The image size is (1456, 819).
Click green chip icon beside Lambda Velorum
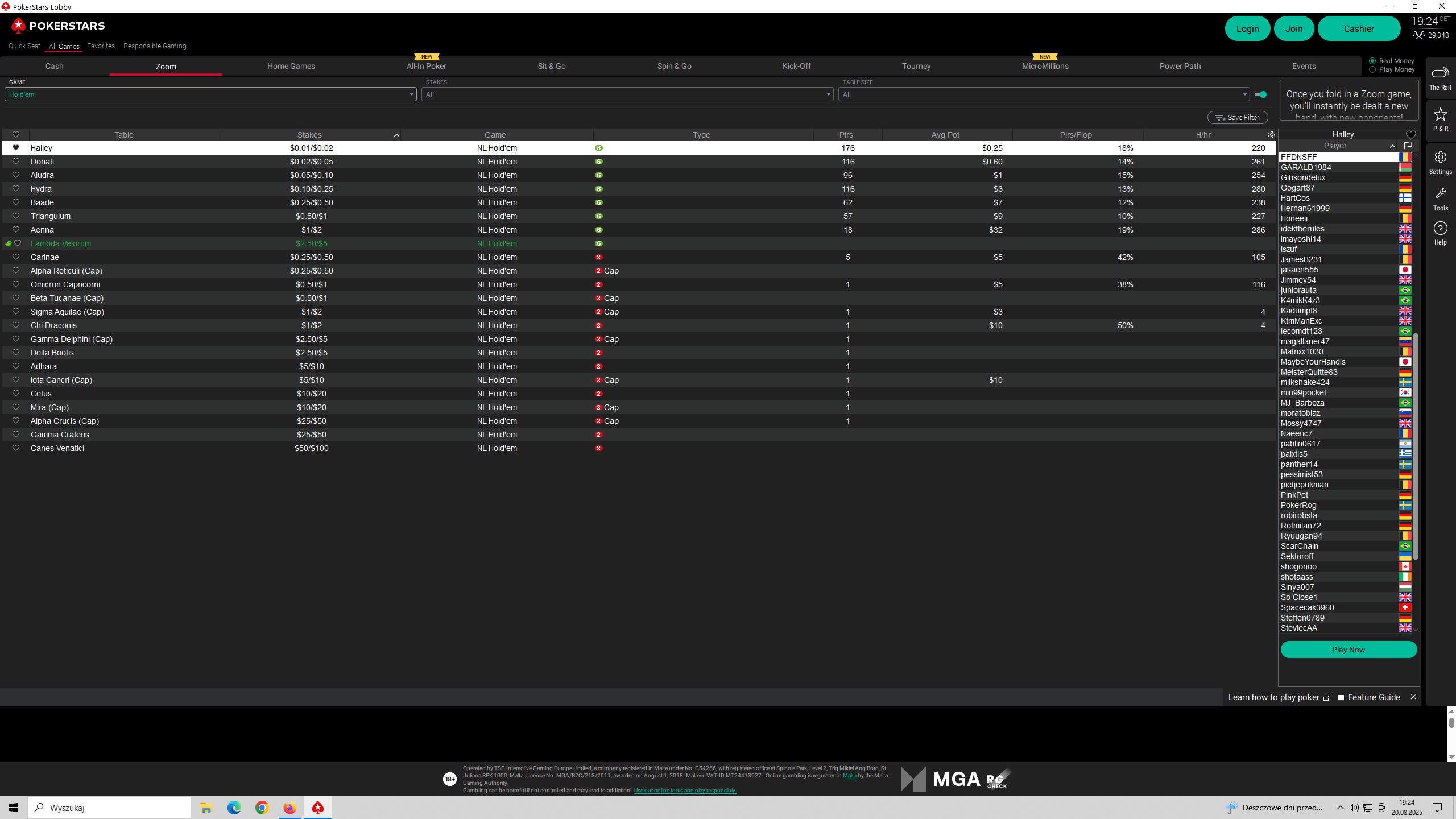coord(8,243)
